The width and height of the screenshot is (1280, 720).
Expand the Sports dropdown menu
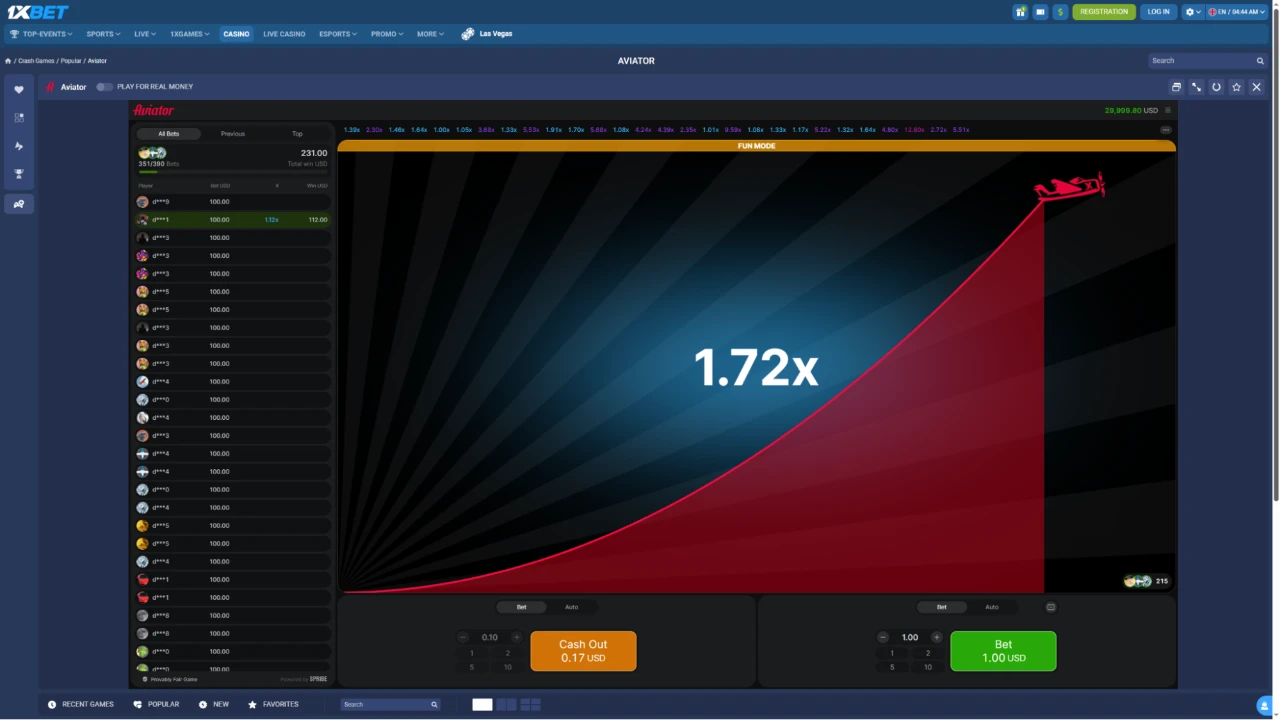(x=103, y=34)
